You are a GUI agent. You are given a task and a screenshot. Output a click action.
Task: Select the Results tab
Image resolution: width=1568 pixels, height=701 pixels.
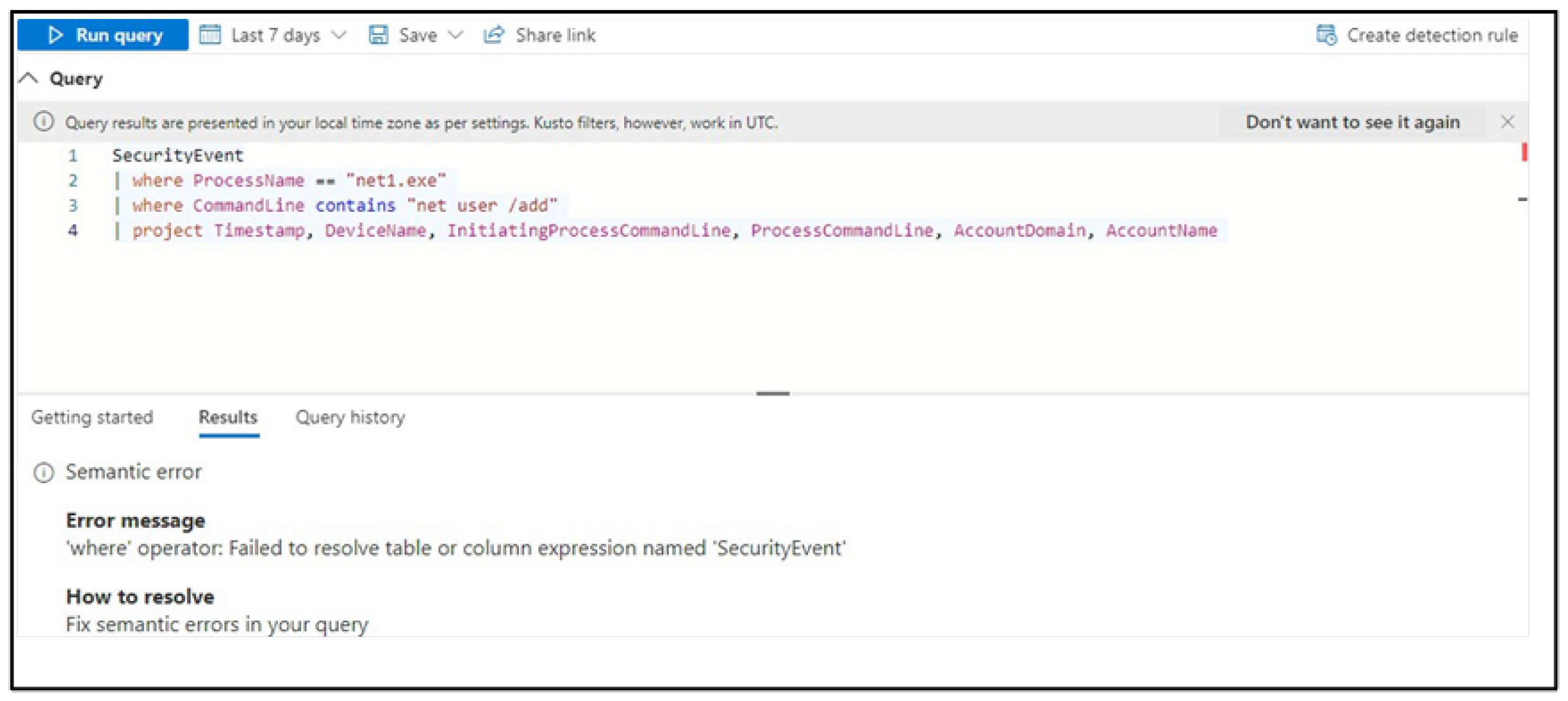(x=228, y=417)
